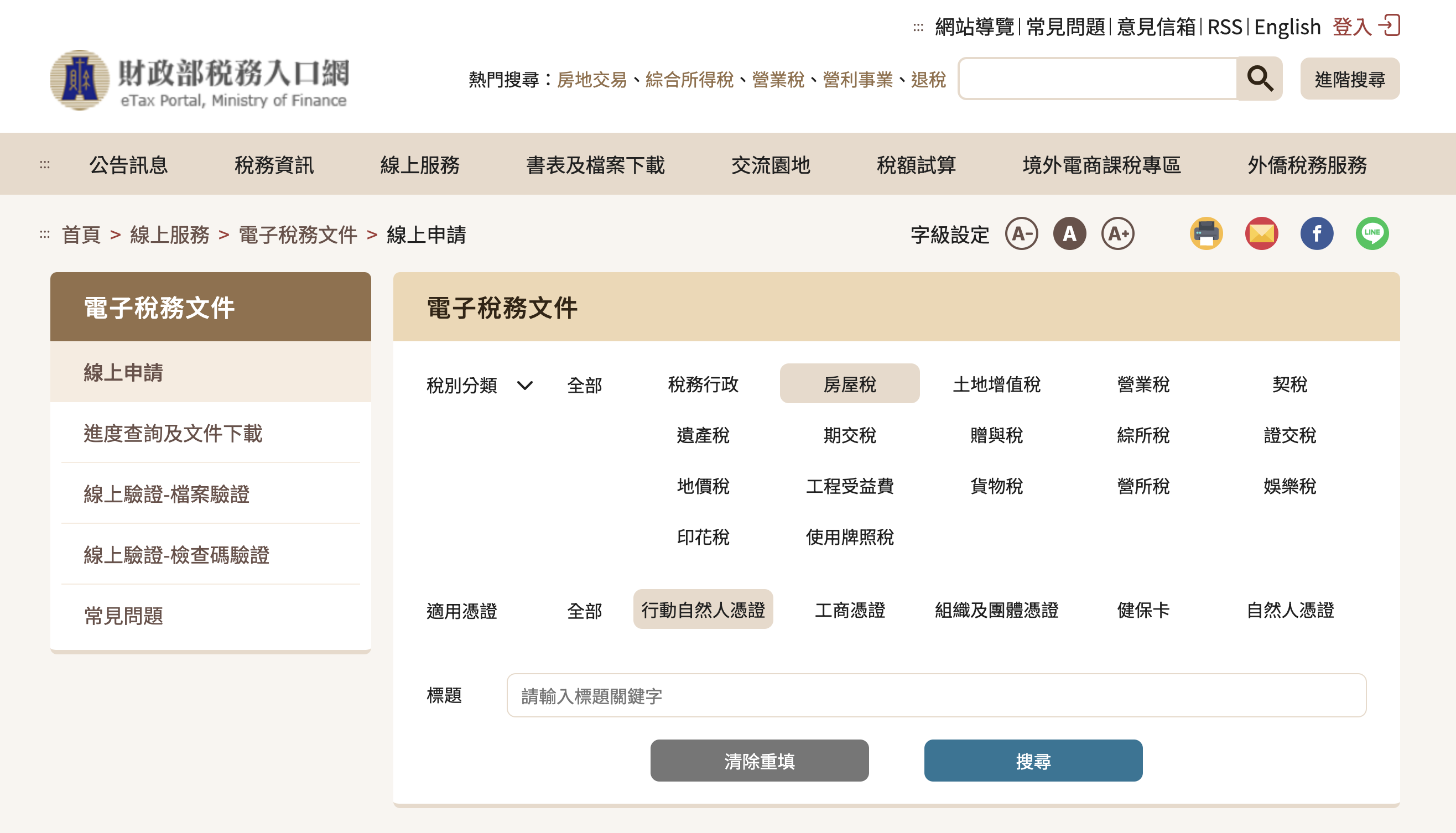Click the 登入 login icon

(1389, 26)
